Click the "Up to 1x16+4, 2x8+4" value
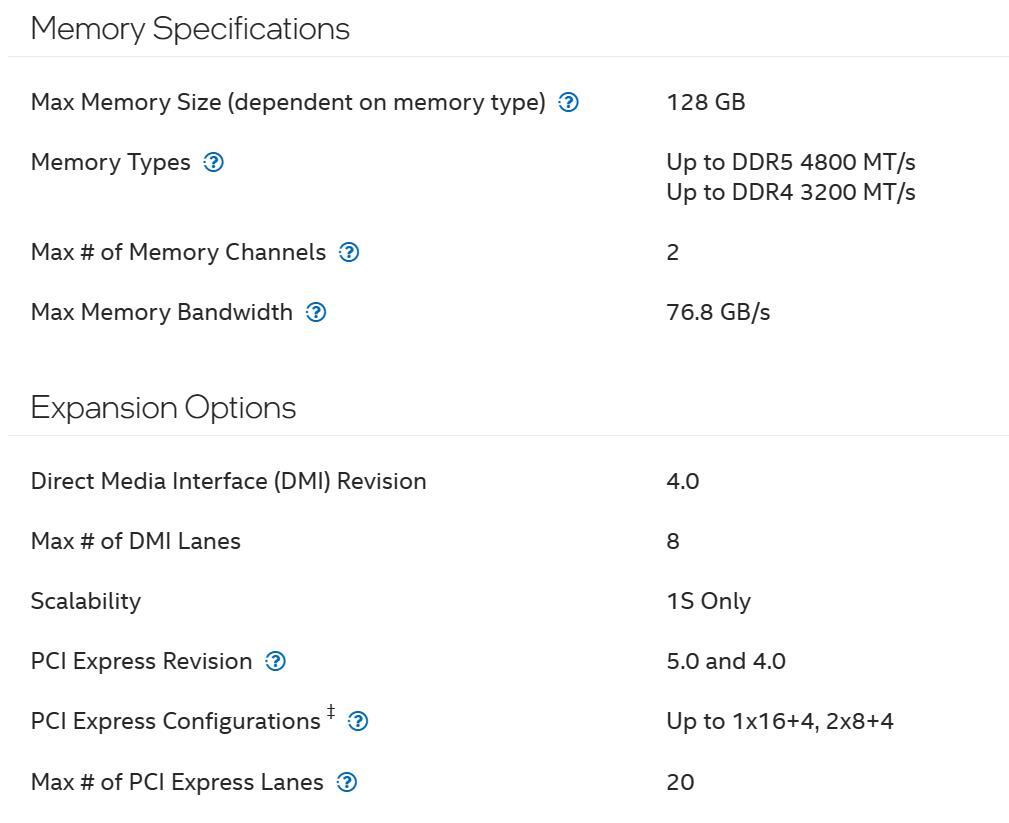Viewport: 1009px width, 823px height. click(779, 721)
